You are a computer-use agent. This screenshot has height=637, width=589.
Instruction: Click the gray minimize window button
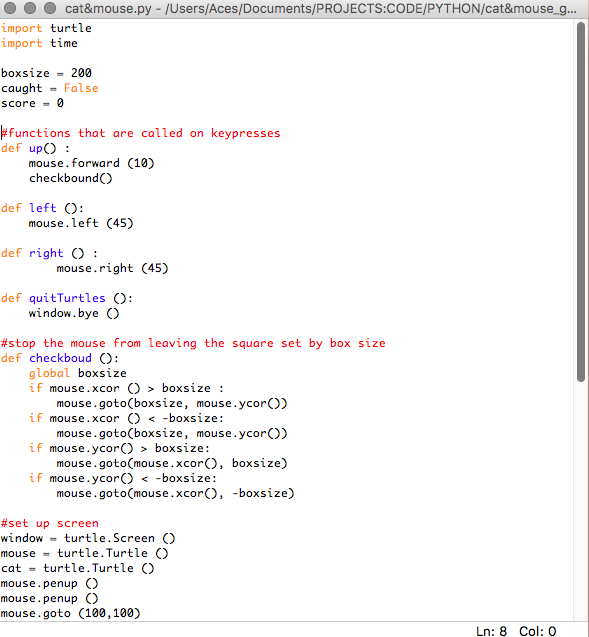(30, 8)
